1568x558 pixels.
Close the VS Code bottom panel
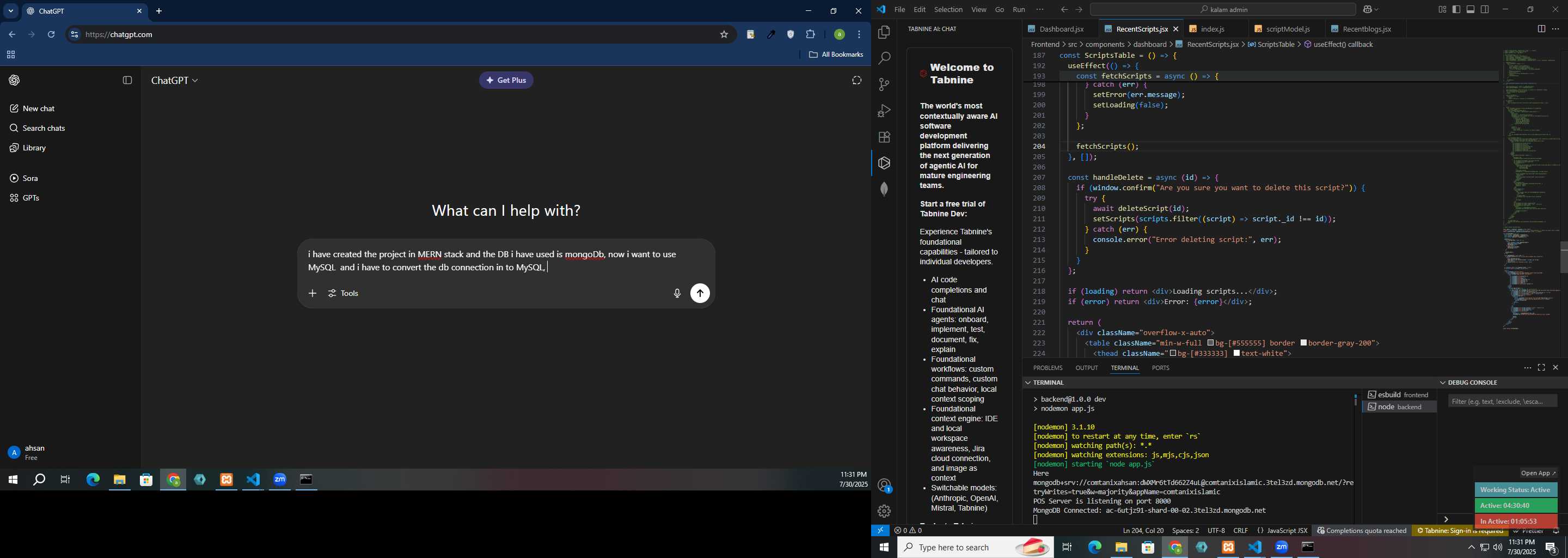(1555, 368)
